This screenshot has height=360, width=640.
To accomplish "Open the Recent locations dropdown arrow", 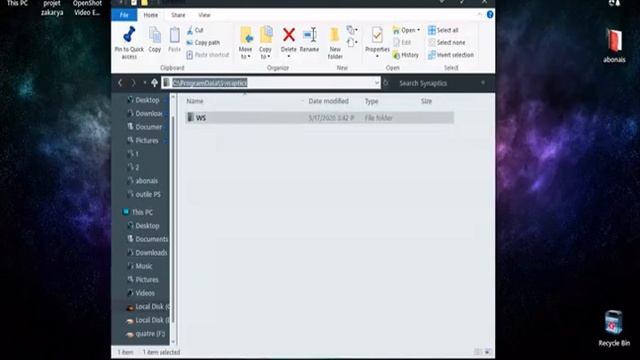I will (x=144, y=83).
